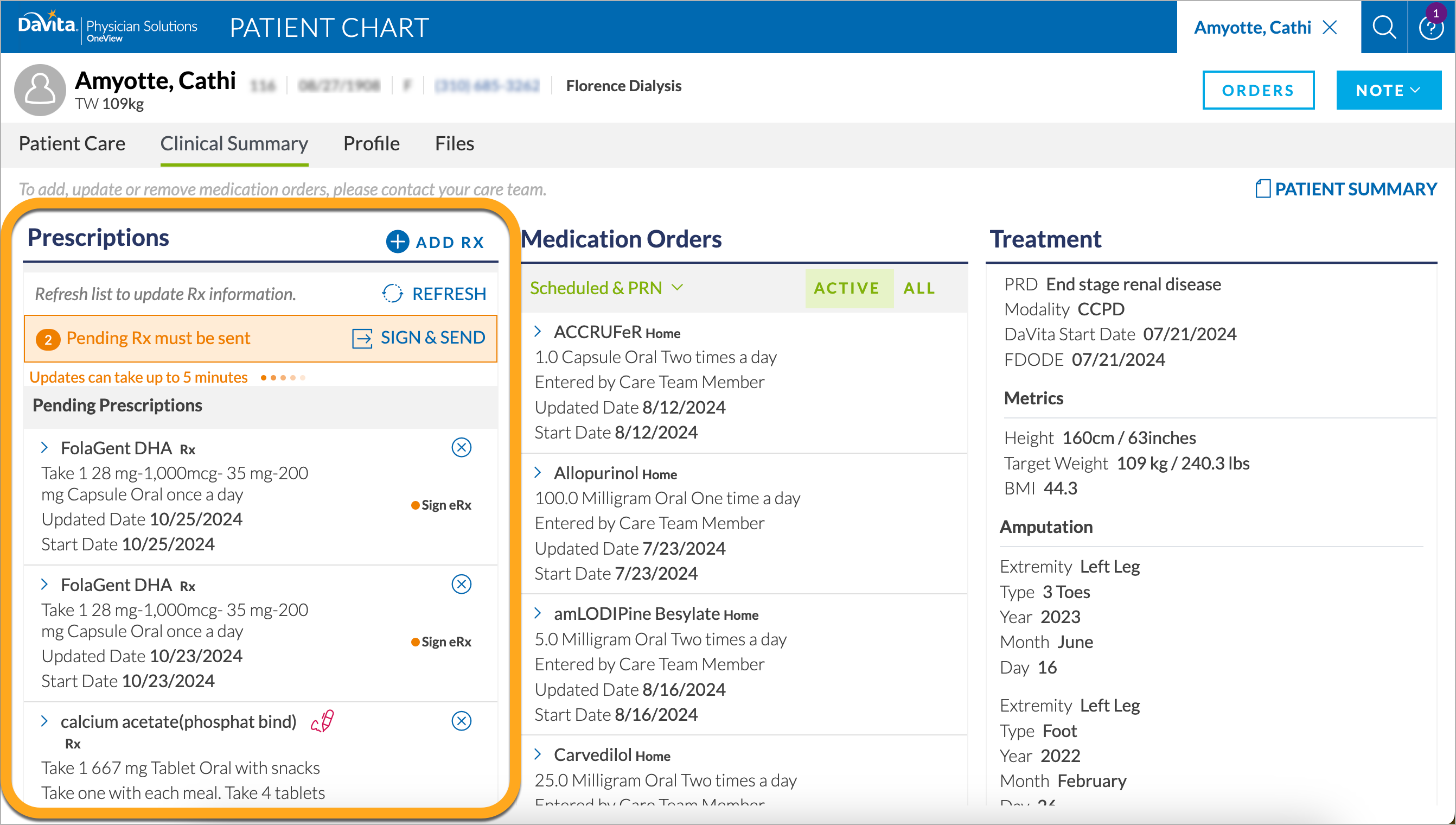
Task: Click the Target Weight 109 kg value
Action: point(1183,463)
